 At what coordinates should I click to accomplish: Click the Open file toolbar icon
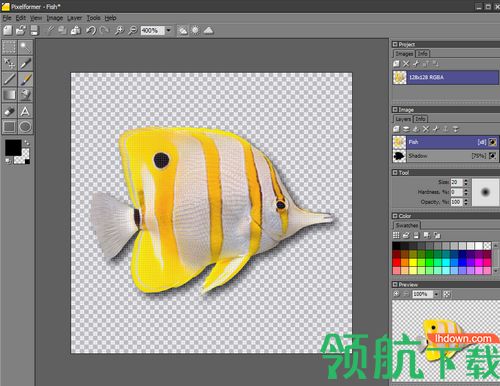[x=21, y=31]
